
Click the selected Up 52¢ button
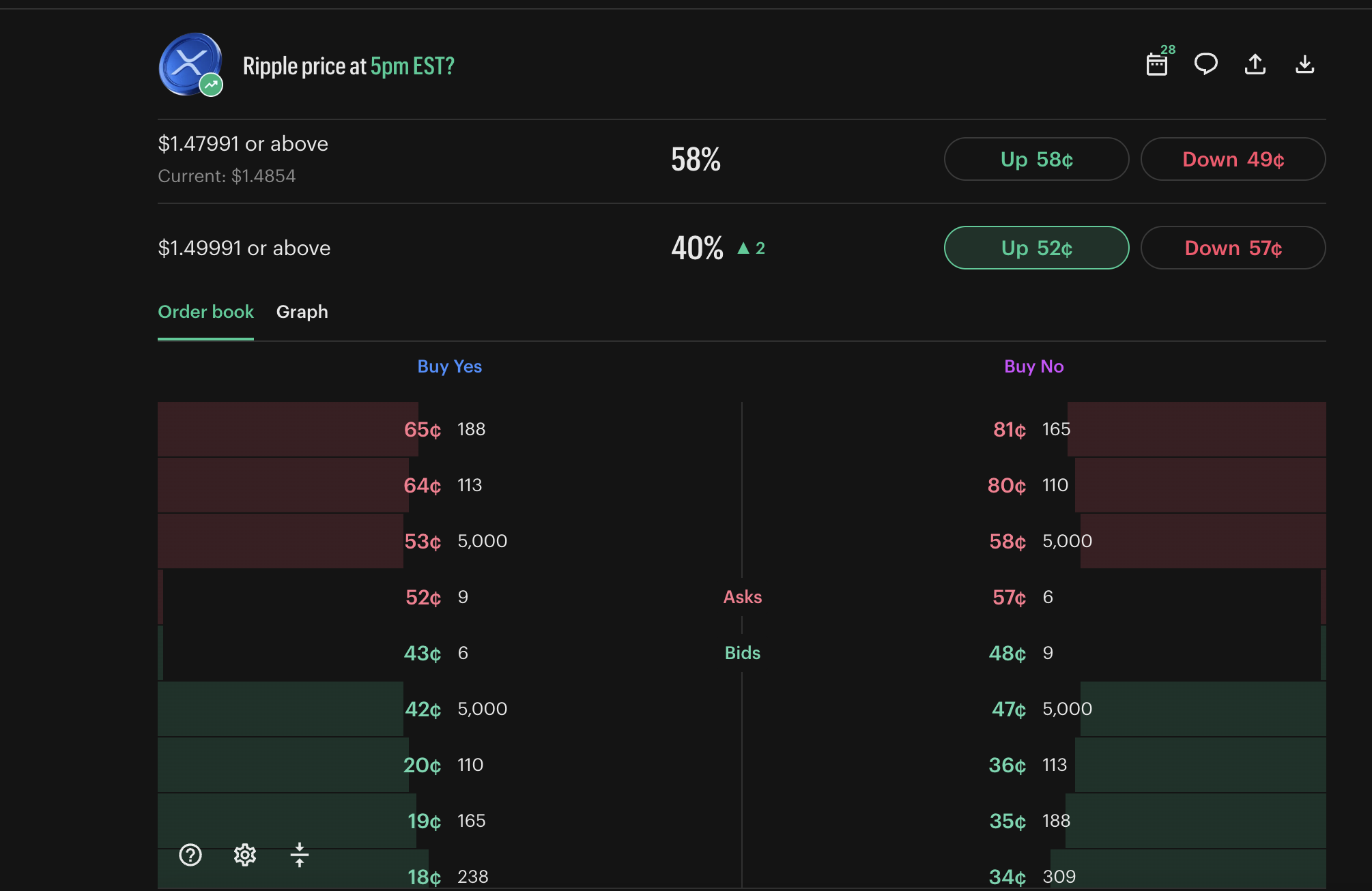pos(1036,248)
